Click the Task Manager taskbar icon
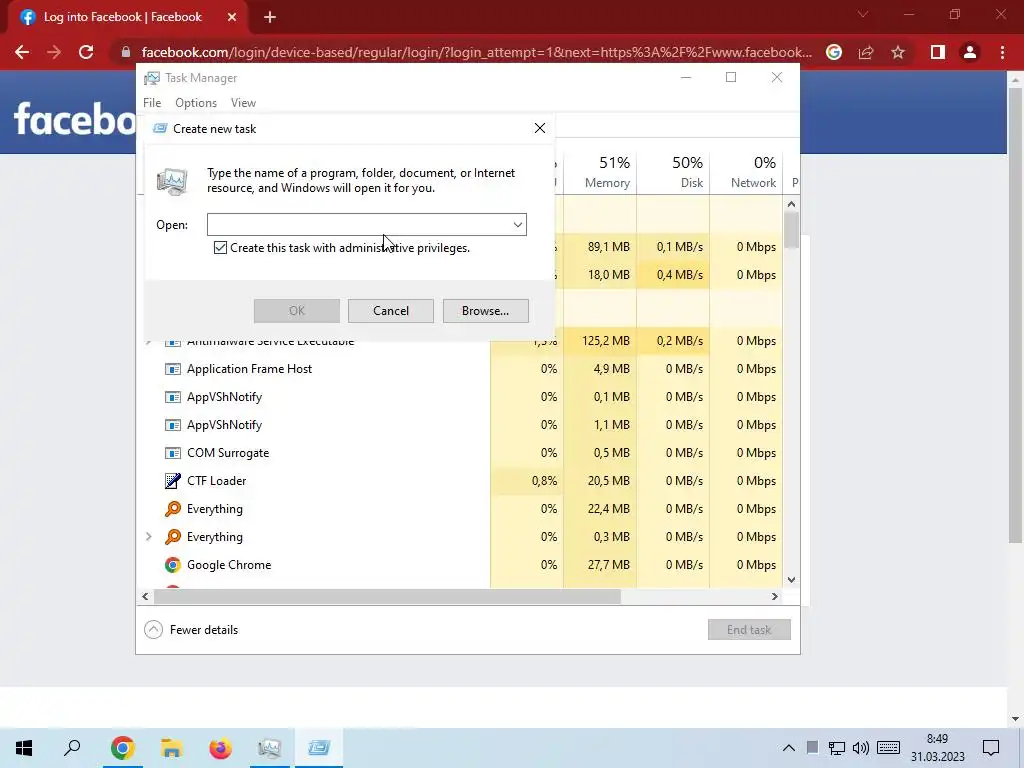Viewport: 1024px width, 768px height. [x=269, y=748]
